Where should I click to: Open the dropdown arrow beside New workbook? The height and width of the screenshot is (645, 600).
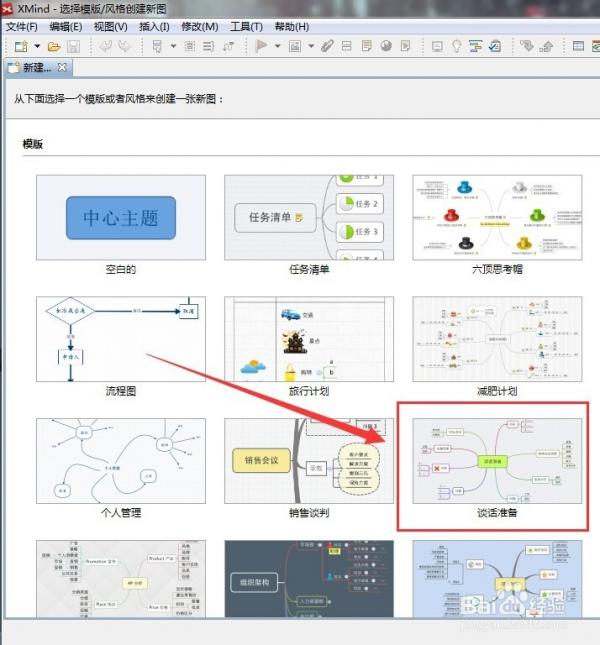pyautogui.click(x=37, y=46)
